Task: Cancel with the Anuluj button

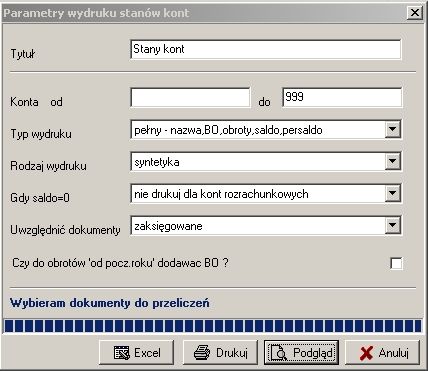Action: 382,352
